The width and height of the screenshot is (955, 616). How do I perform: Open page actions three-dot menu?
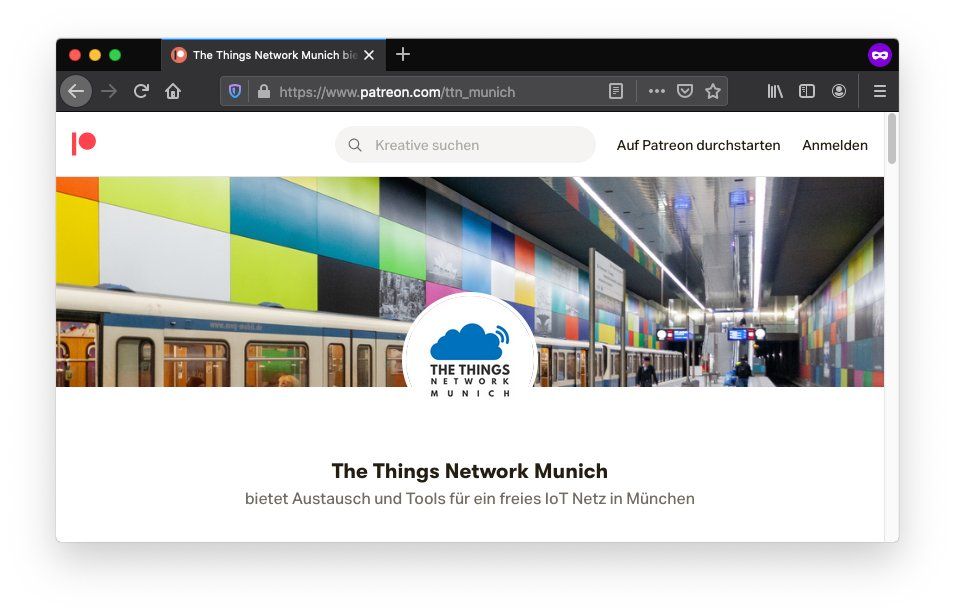point(657,91)
